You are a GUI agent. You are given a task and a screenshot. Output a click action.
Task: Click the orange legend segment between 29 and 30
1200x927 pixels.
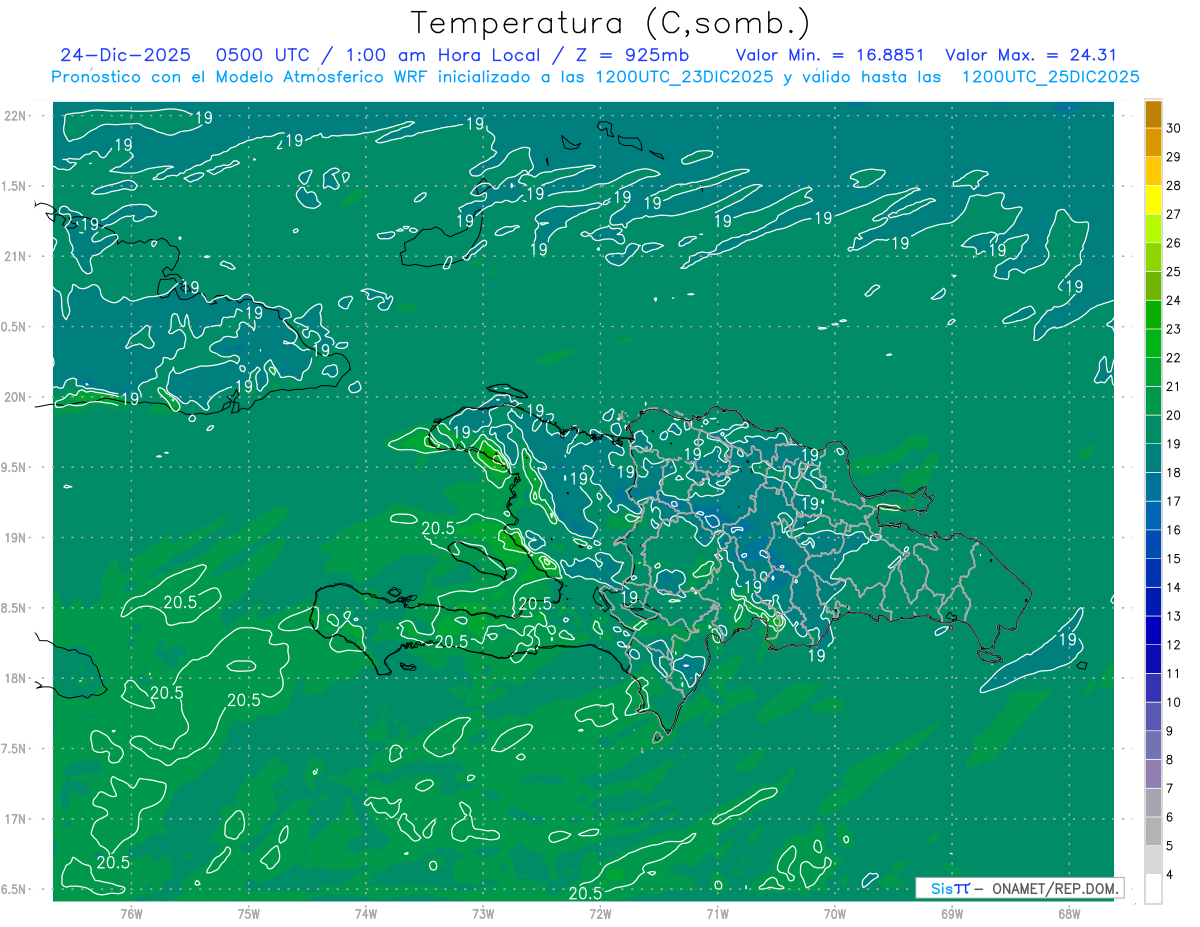(x=1153, y=143)
